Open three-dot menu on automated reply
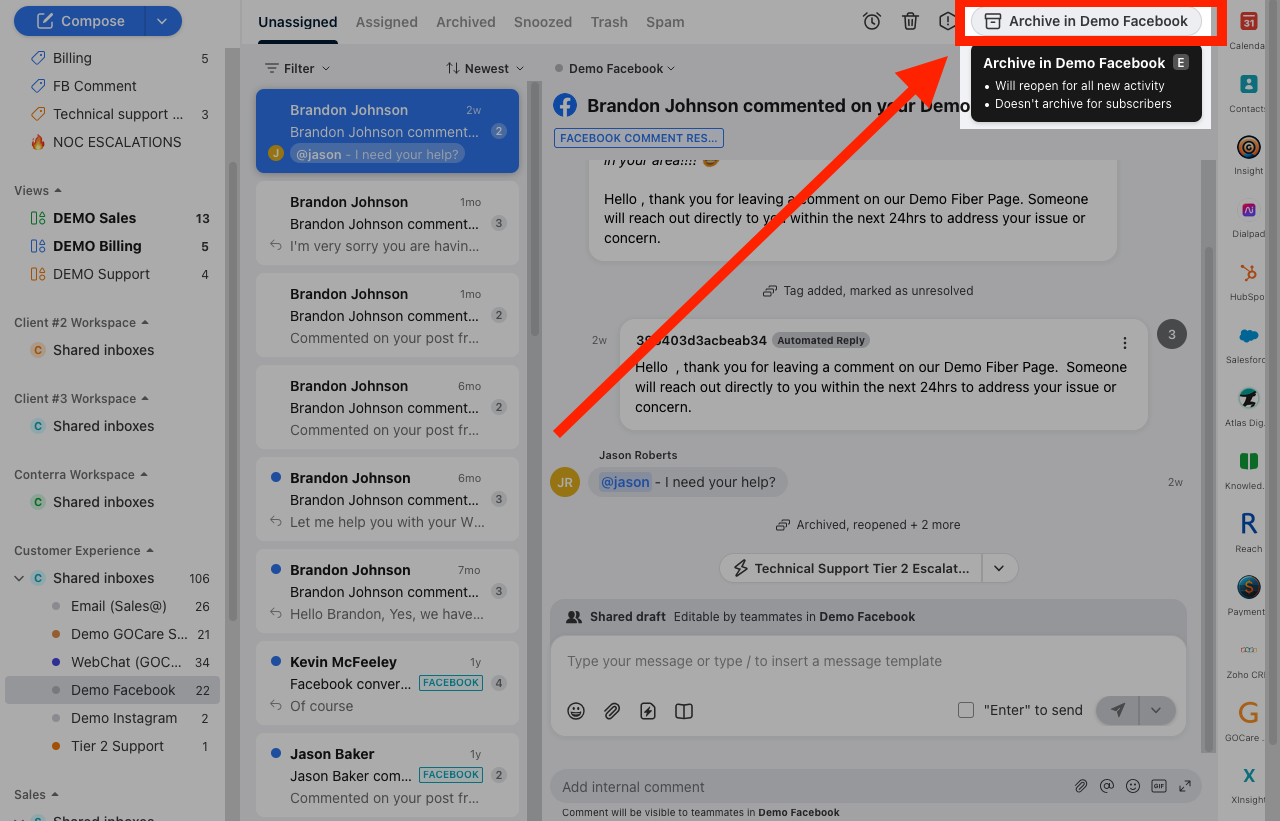The height and width of the screenshot is (821, 1280). click(1125, 343)
